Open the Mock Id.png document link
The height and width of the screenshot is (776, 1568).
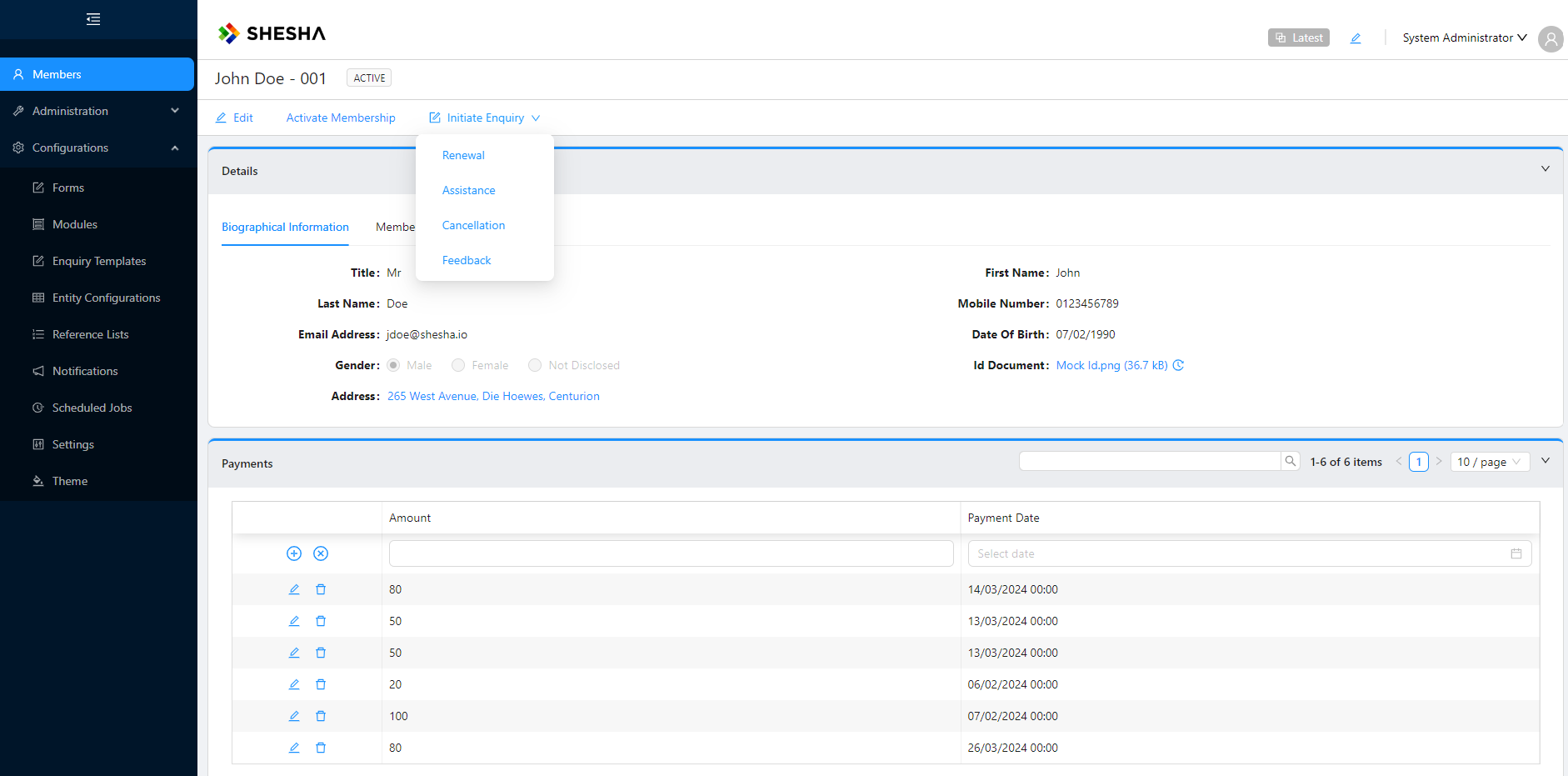pos(1111,365)
